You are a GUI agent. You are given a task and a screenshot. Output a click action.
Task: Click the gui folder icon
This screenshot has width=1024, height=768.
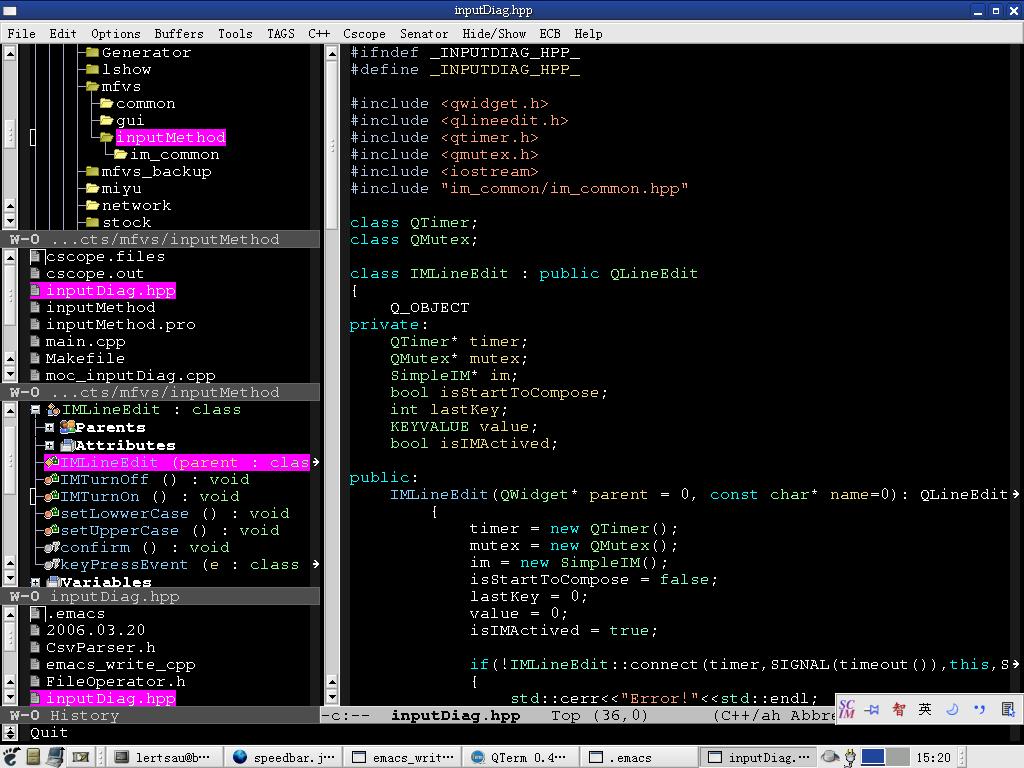click(x=106, y=120)
